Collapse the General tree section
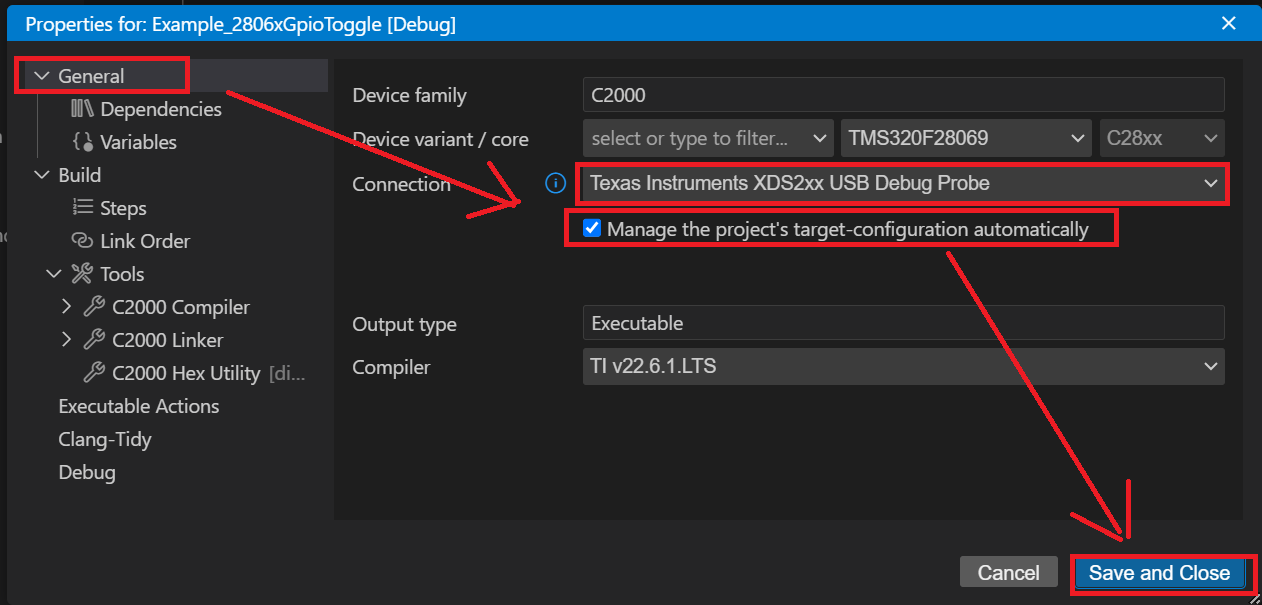 42,76
